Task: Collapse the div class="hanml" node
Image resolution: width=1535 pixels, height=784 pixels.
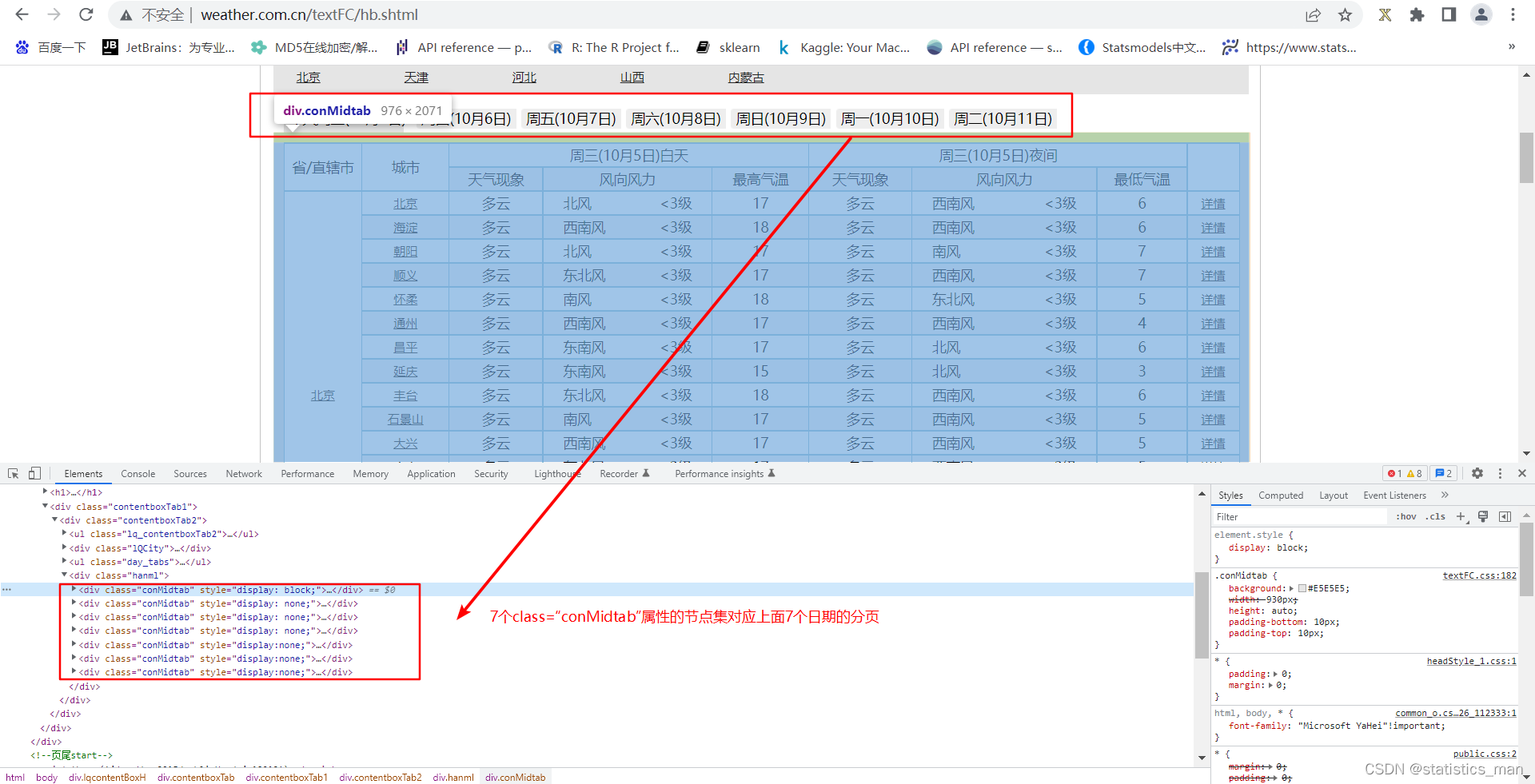Action: (x=64, y=575)
